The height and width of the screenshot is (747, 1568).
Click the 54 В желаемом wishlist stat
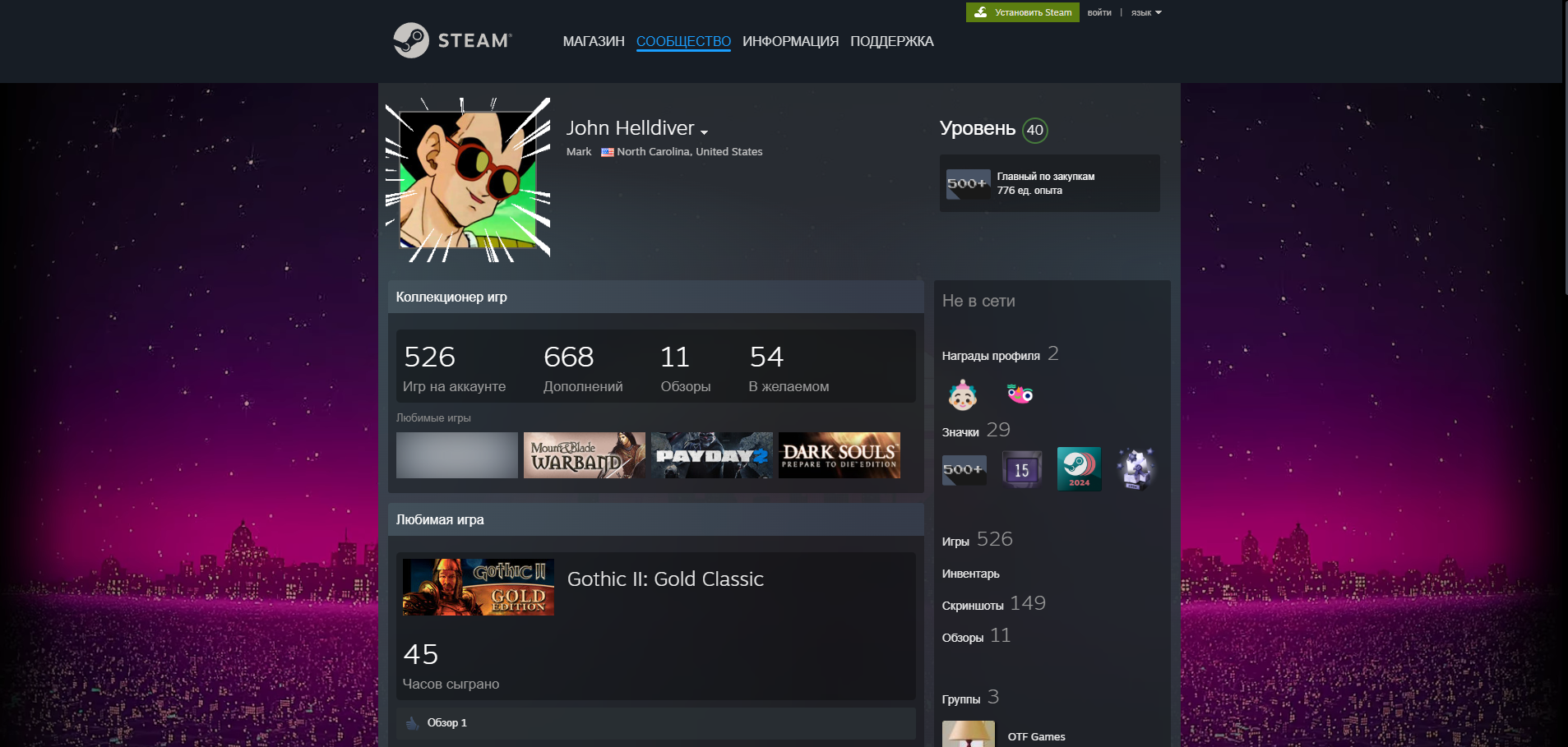pyautogui.click(x=789, y=368)
